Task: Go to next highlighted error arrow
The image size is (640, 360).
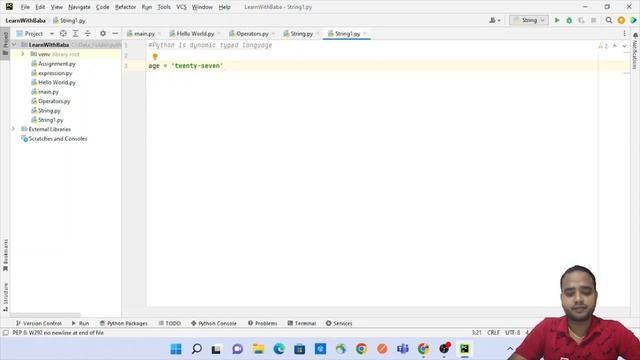Action: (x=624, y=46)
